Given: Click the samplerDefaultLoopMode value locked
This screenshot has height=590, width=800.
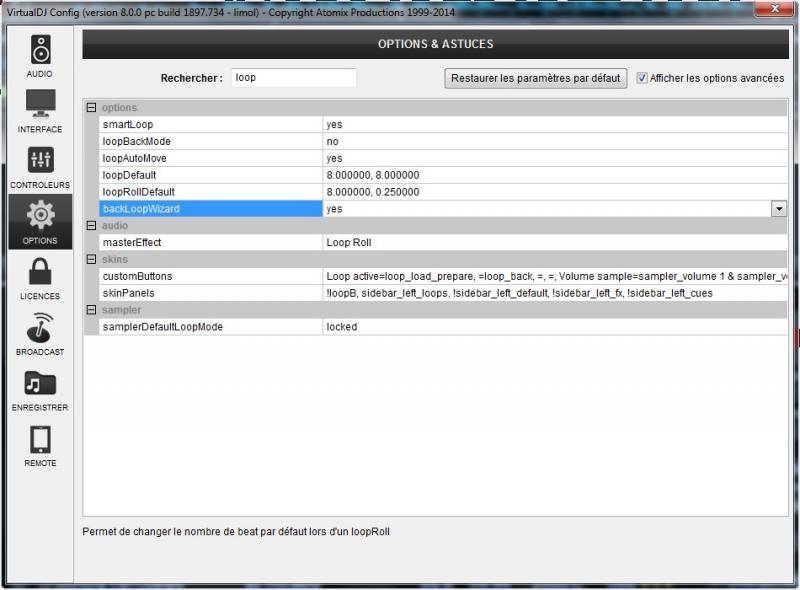Looking at the screenshot, I should (341, 327).
